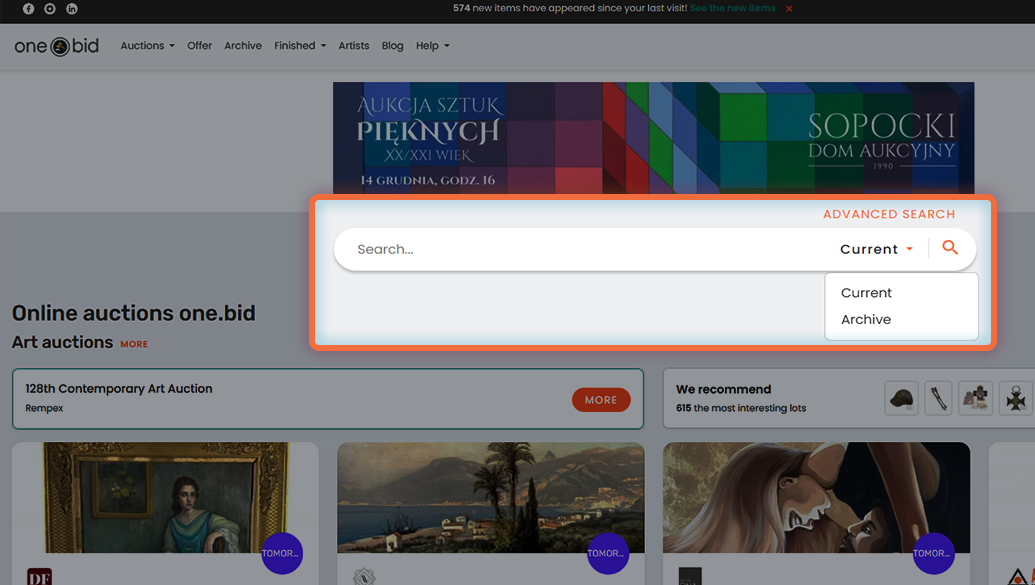This screenshot has width=1035, height=585.
Task: Open the helmet lot thumbnail
Action: pos(901,399)
